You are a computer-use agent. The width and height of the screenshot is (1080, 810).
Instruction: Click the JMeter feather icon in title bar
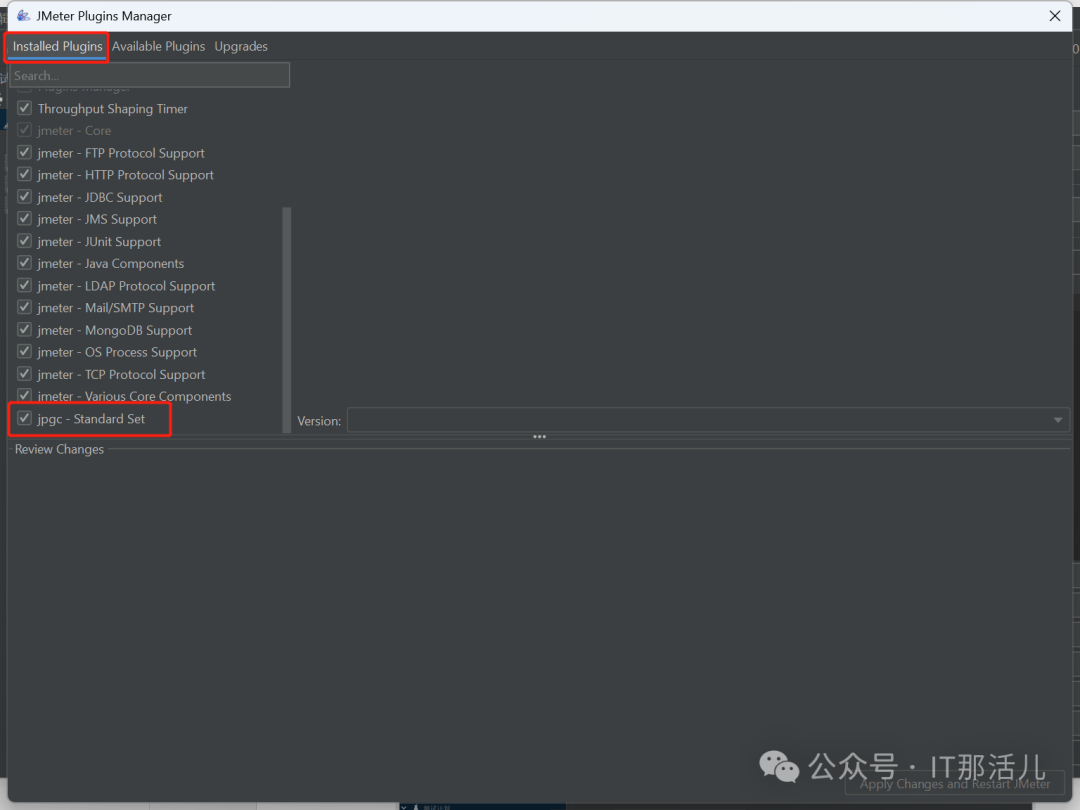click(x=23, y=16)
